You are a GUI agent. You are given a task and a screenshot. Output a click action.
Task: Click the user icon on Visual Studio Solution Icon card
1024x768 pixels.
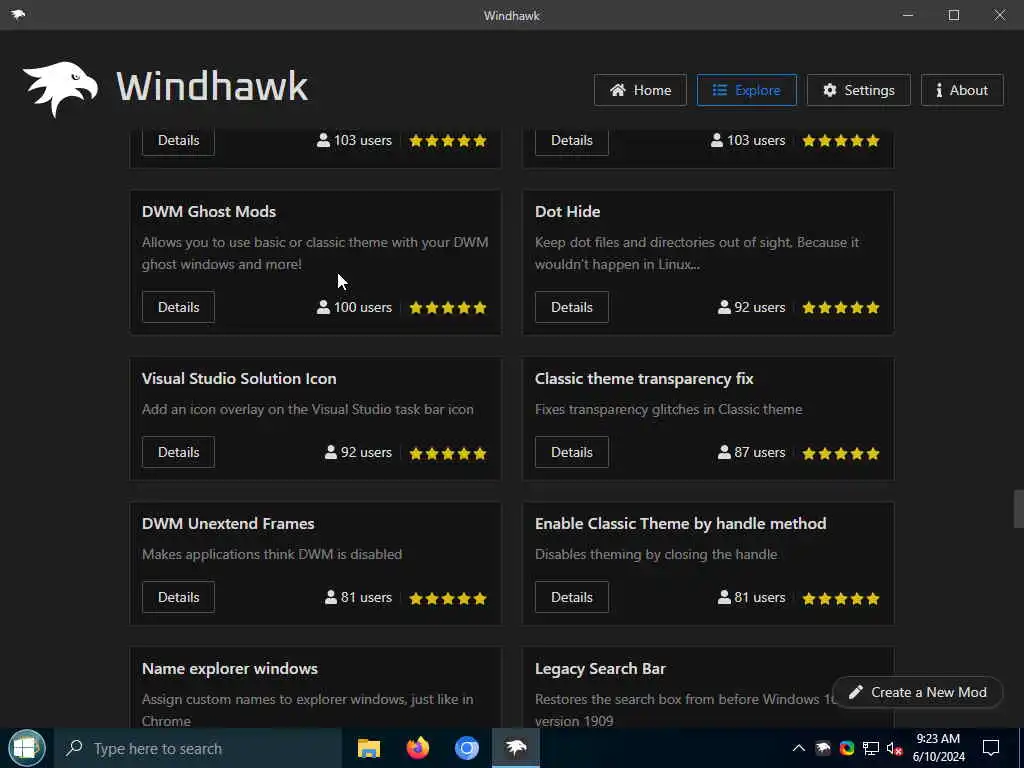[x=330, y=452]
